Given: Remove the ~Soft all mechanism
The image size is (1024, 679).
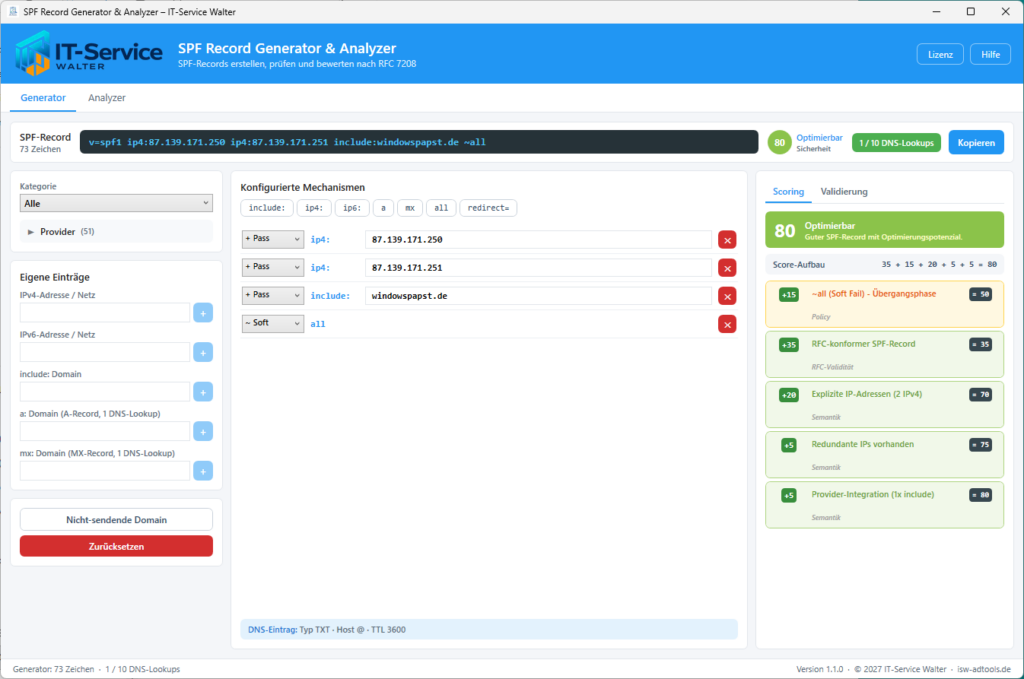Looking at the screenshot, I should (x=727, y=324).
